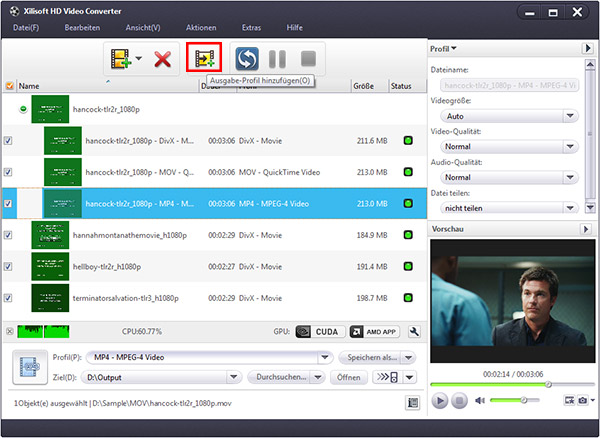Select the hellboy-tlr2r_h1080p thumbnail
The height and width of the screenshot is (438, 600).
[50, 266]
